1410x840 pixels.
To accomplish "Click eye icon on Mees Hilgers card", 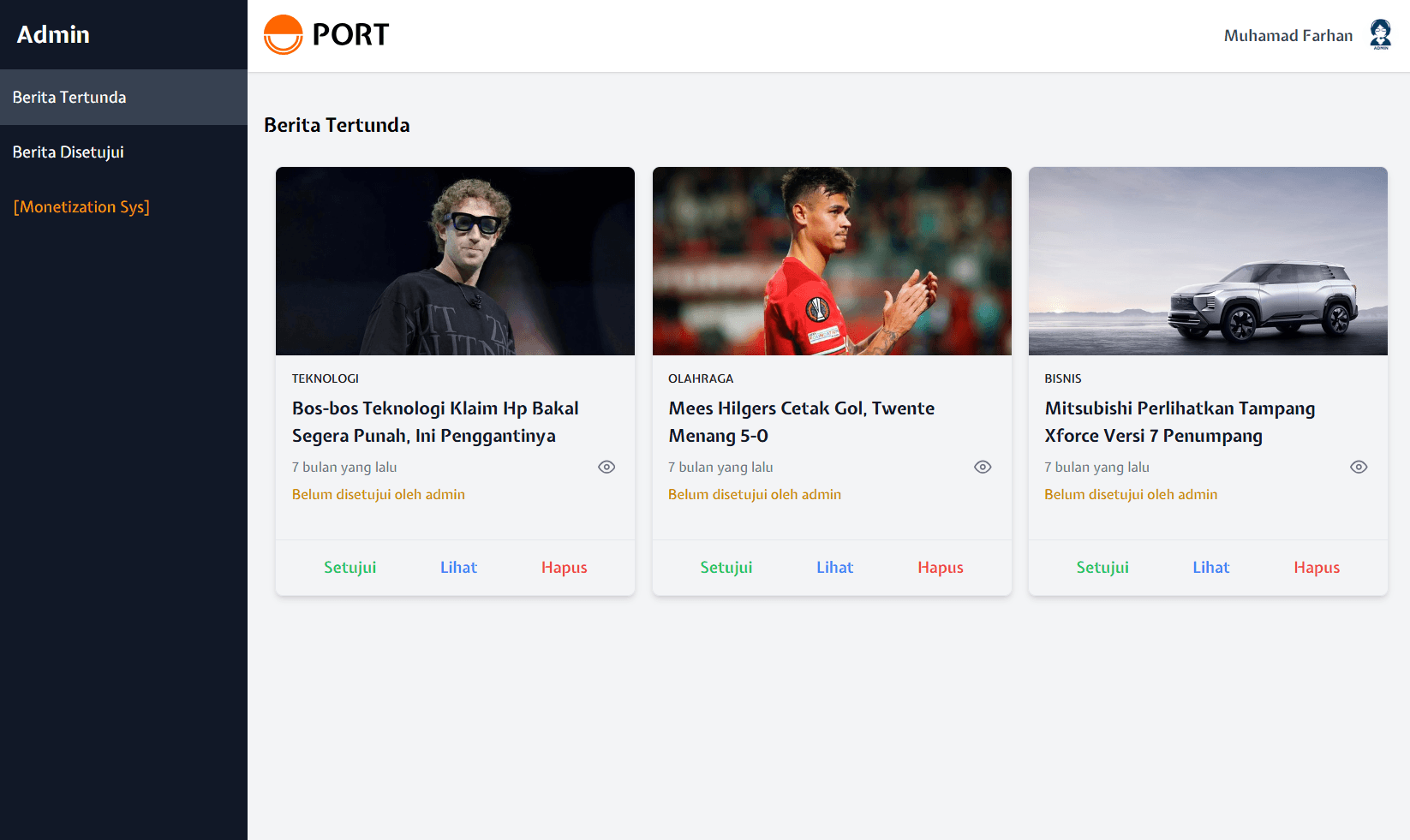I will (983, 467).
